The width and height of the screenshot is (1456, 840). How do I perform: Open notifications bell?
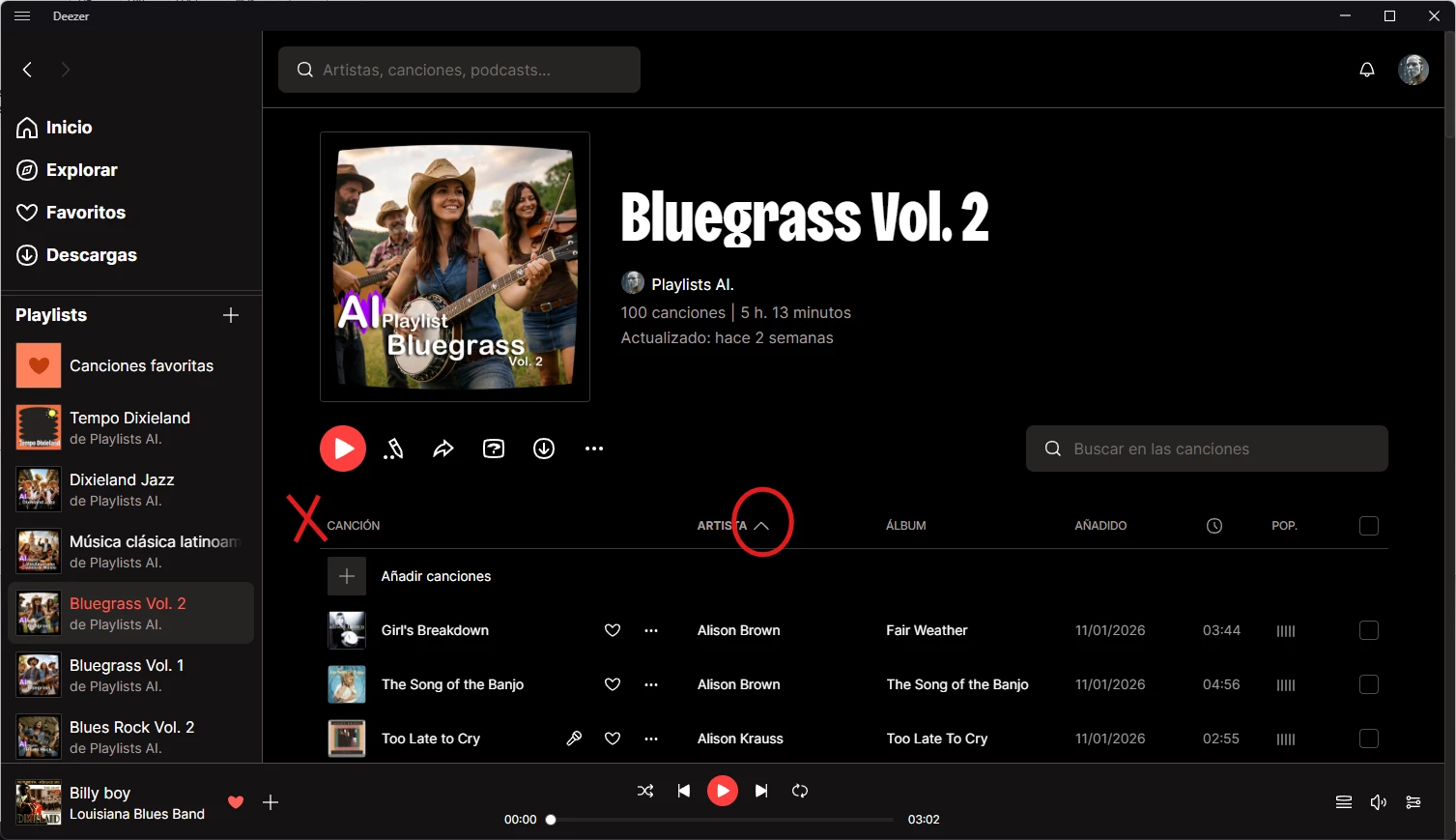click(x=1367, y=70)
